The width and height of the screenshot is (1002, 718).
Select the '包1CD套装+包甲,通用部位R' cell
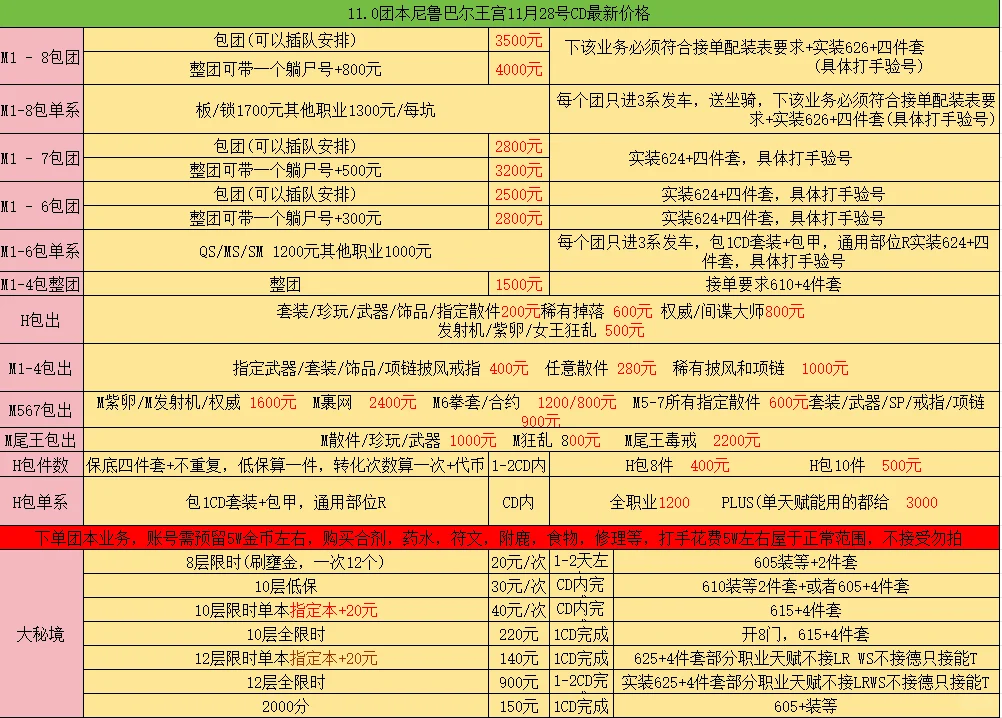coord(286,502)
